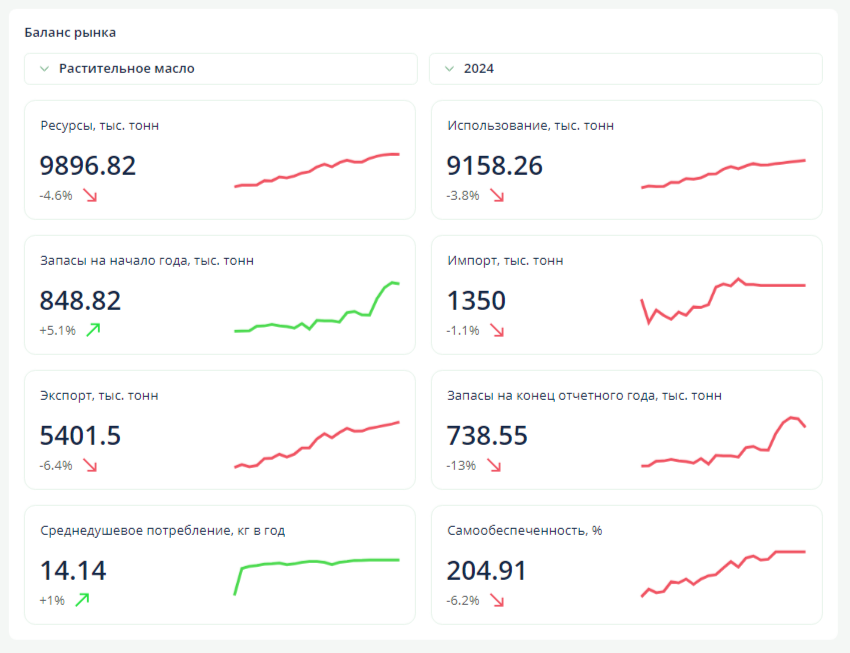
Task: Click the red down arrow under Экспорт
Action: (90, 465)
